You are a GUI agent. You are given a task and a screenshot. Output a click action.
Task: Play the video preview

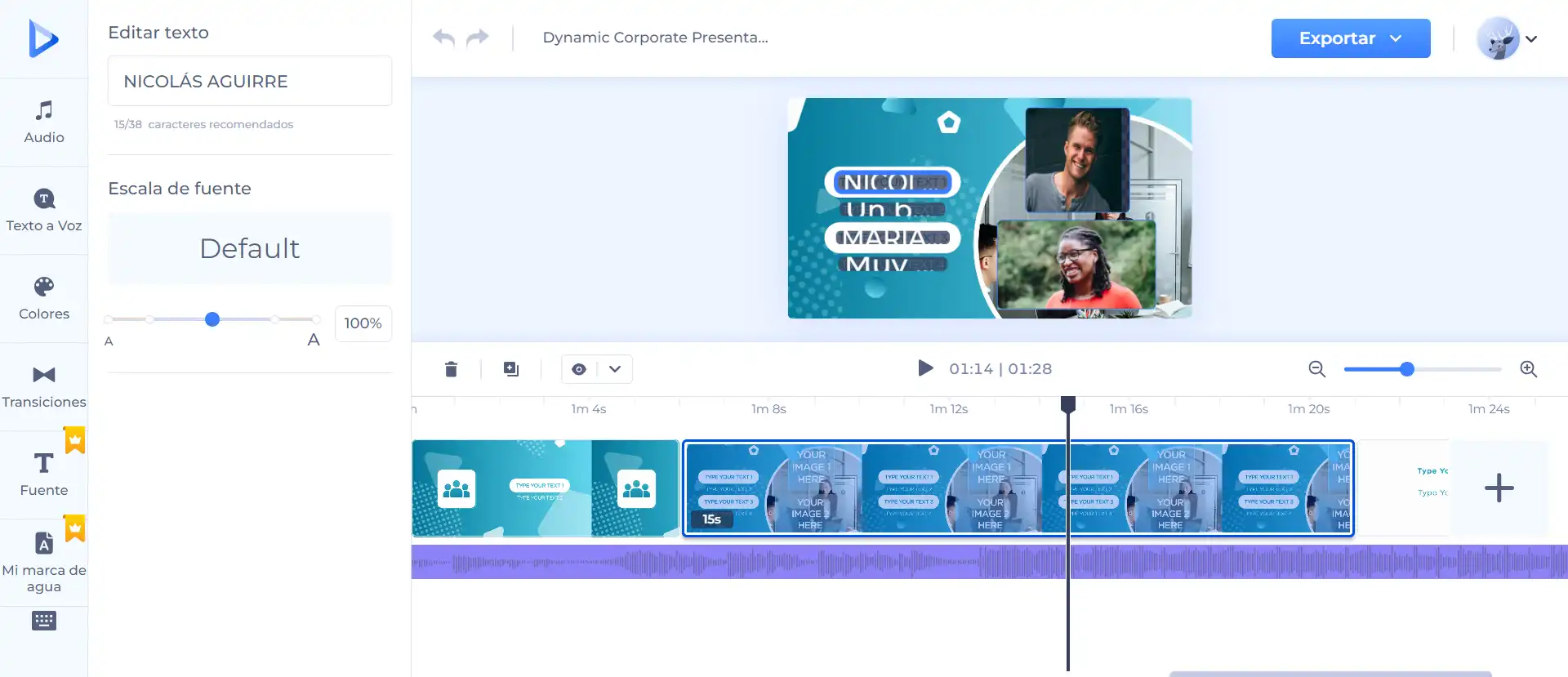point(925,368)
